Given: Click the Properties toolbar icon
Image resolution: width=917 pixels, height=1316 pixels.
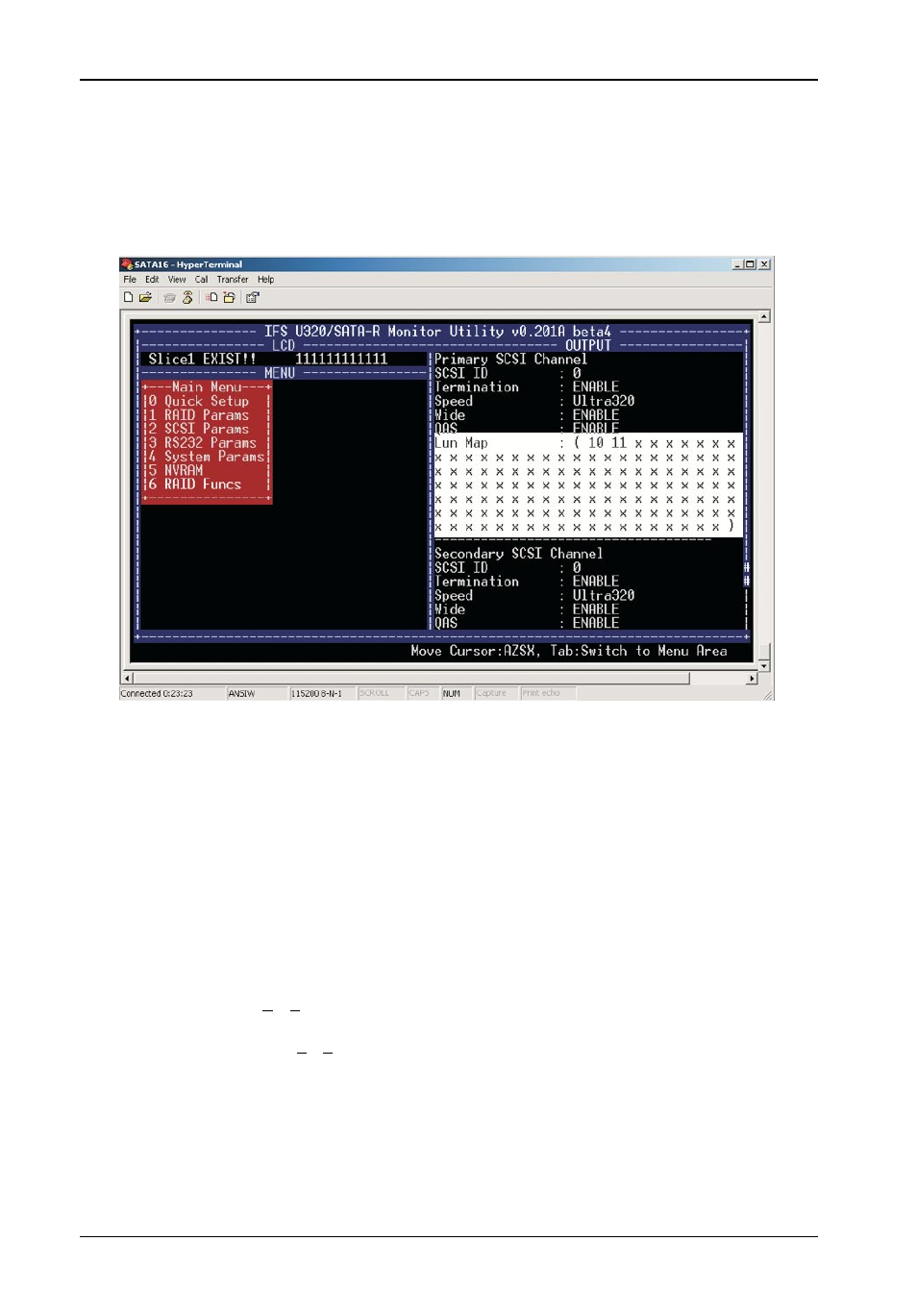Looking at the screenshot, I should 253,298.
